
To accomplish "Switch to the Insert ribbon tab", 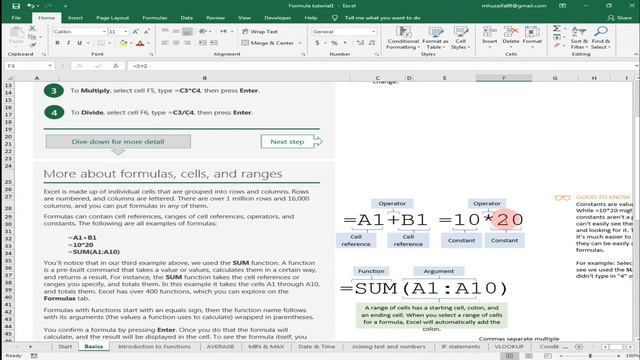I will coord(75,18).
